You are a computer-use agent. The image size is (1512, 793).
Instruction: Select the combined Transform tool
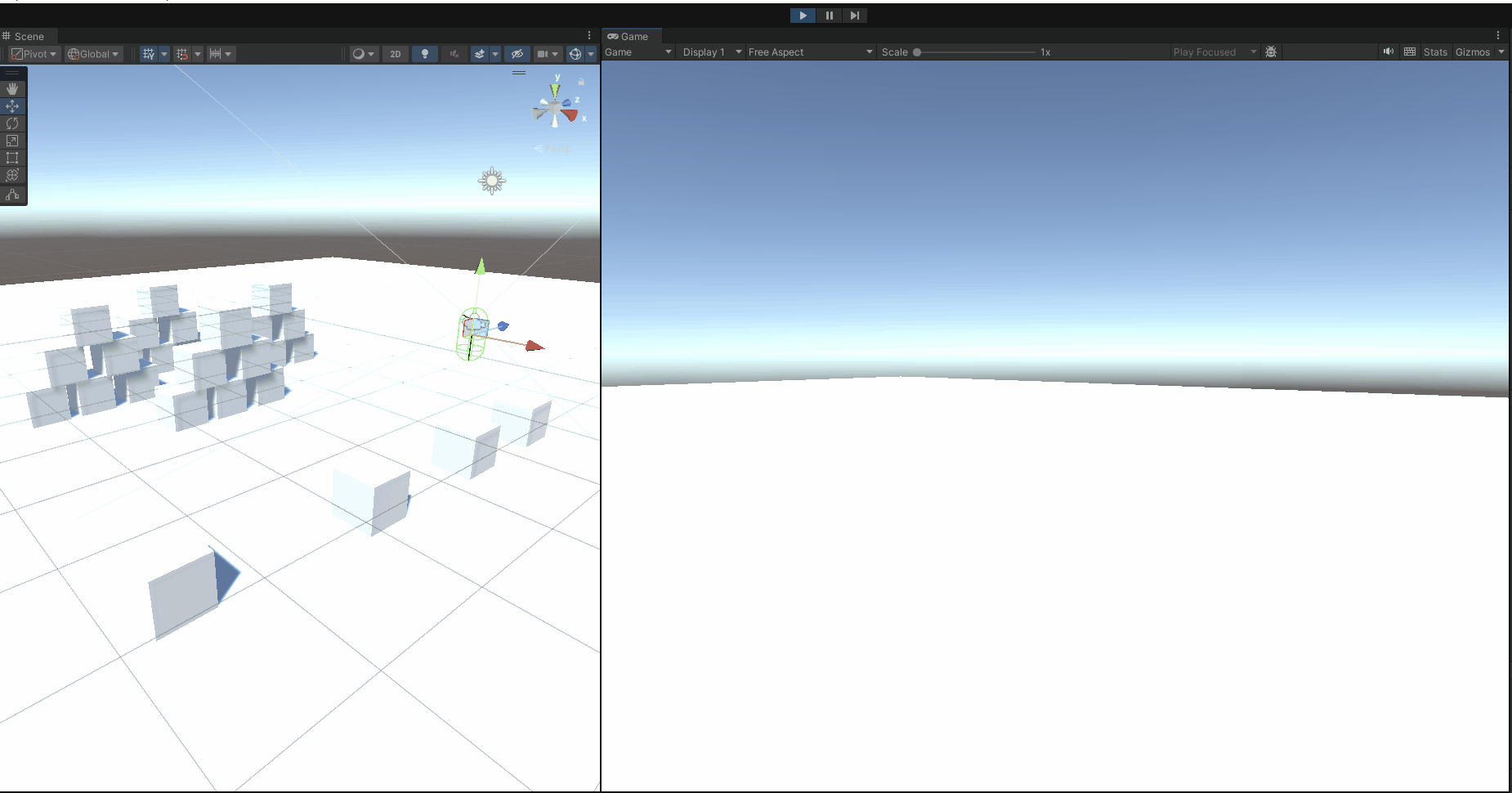(x=12, y=175)
